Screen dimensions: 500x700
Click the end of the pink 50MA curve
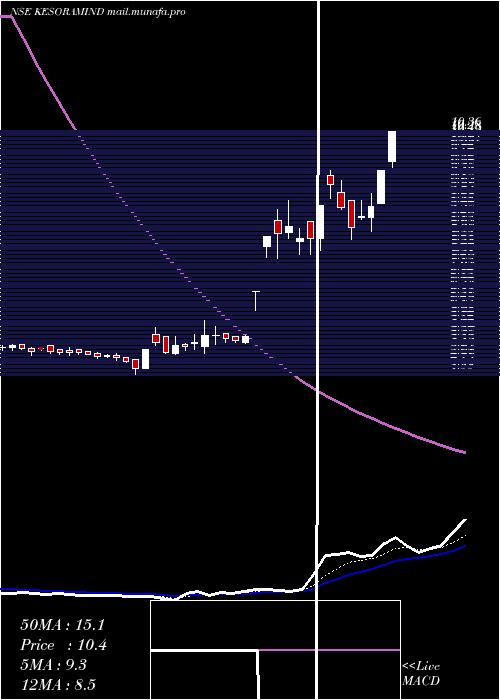pyautogui.click(x=463, y=452)
